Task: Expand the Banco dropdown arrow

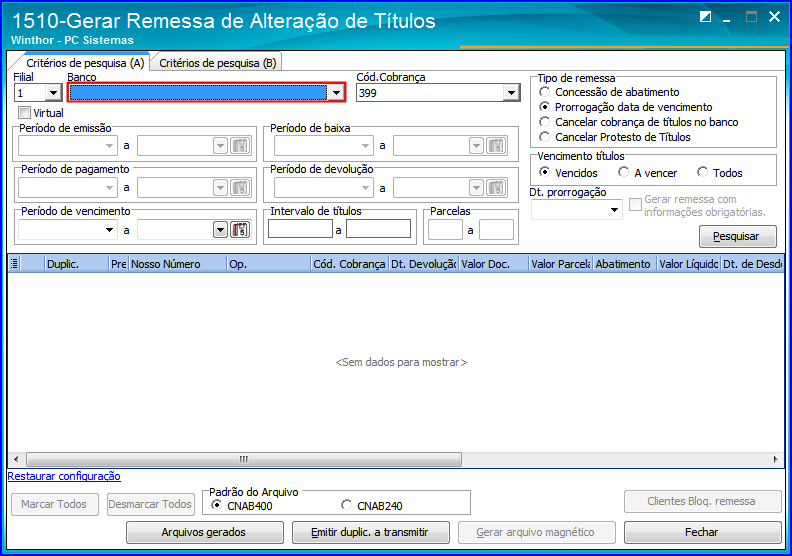Action: pyautogui.click(x=336, y=93)
